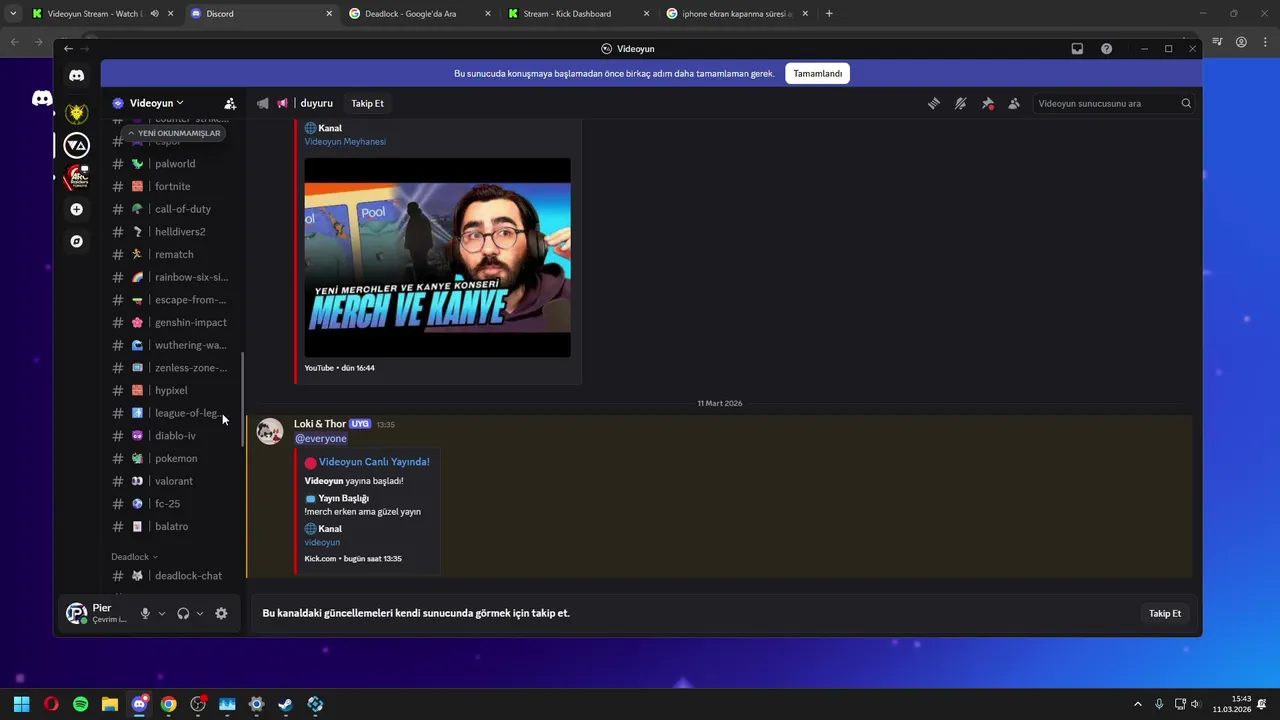1280x720 pixels.
Task: Click the channel list scrollbar
Action: coord(242,400)
